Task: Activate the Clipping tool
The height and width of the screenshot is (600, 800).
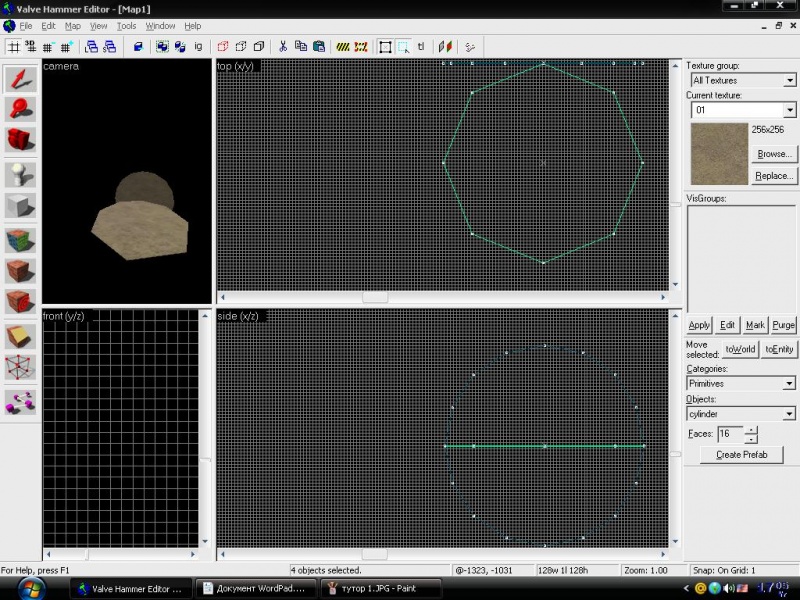Action: point(20,337)
